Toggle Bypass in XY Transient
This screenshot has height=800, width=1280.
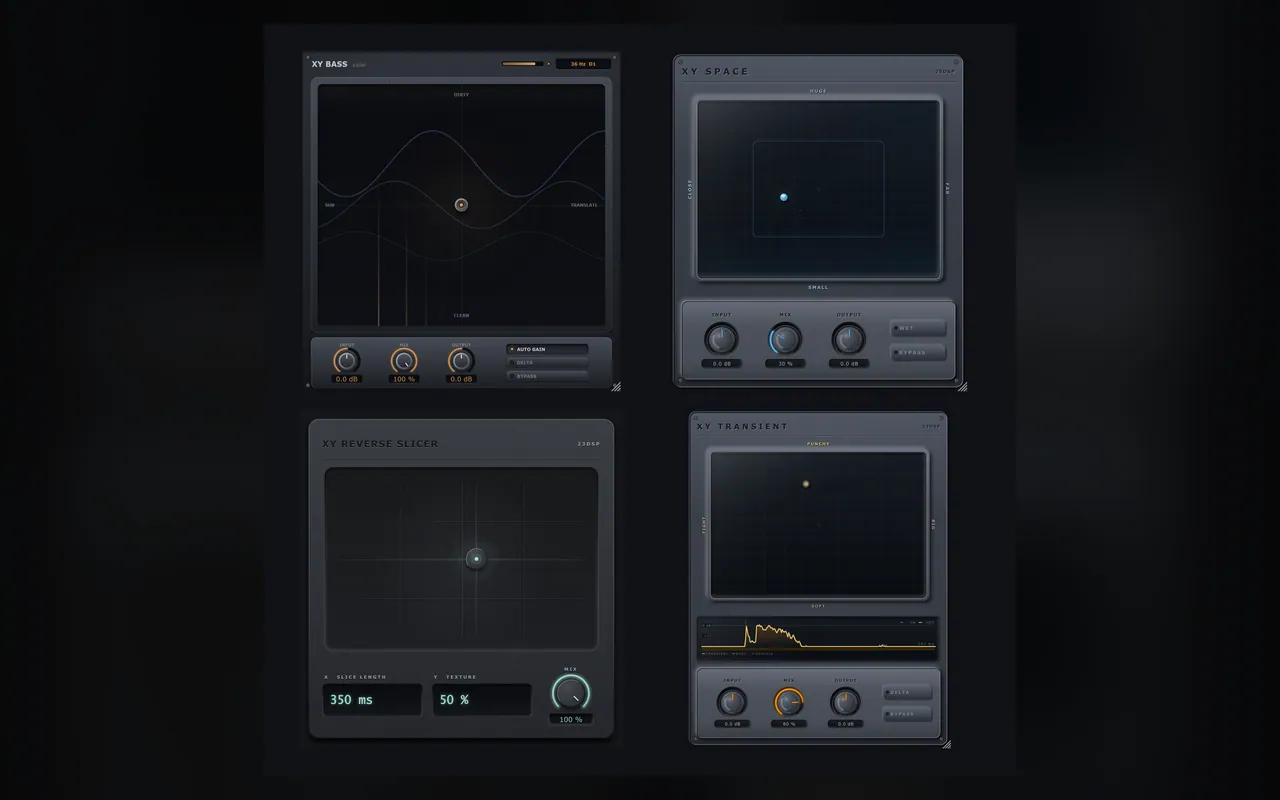tap(907, 714)
